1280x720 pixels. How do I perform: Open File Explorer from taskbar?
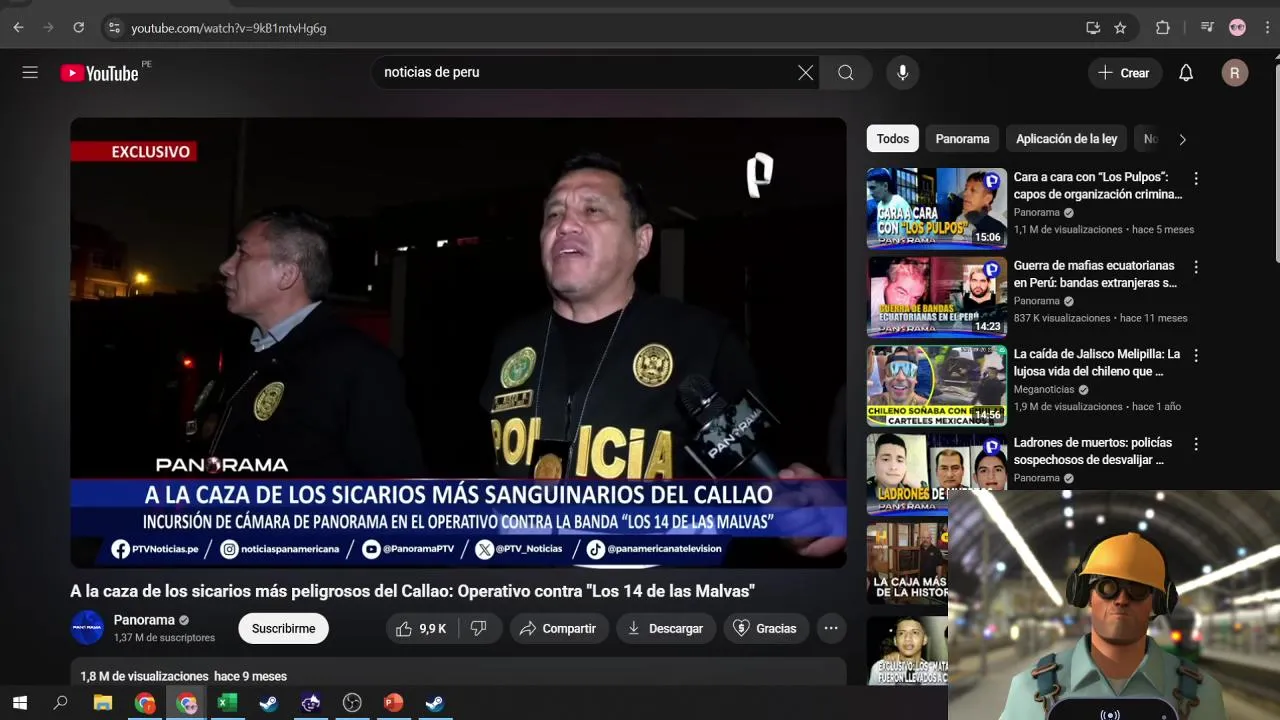pyautogui.click(x=102, y=703)
